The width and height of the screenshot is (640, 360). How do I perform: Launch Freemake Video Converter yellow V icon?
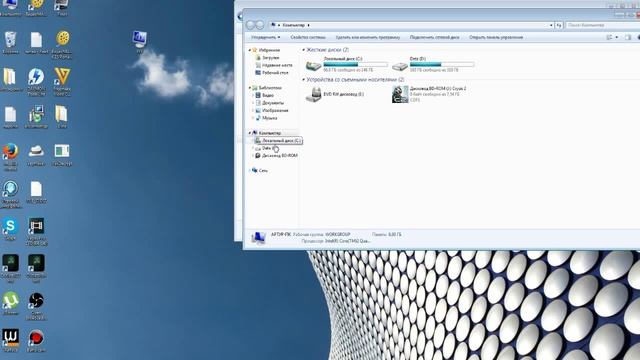click(x=62, y=81)
